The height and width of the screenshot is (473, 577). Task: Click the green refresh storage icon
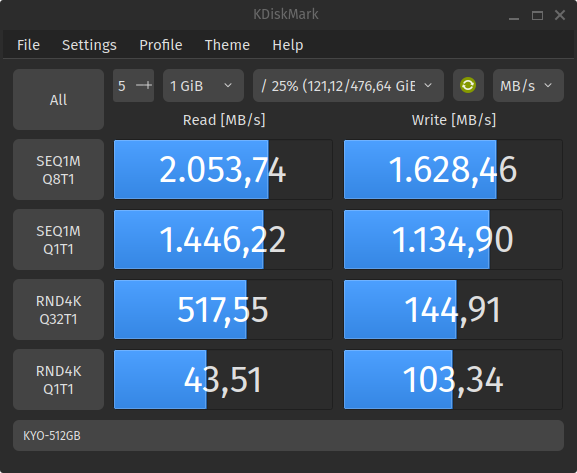(468, 85)
